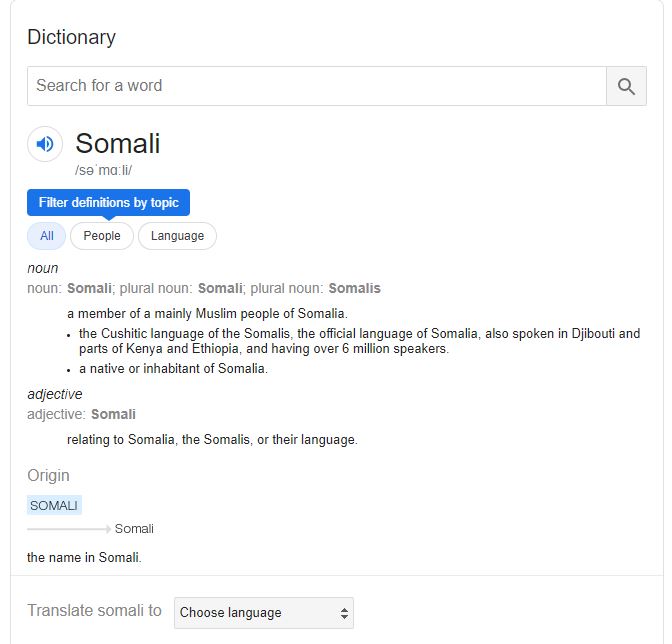Filter definitions by People topic

pos(102,236)
